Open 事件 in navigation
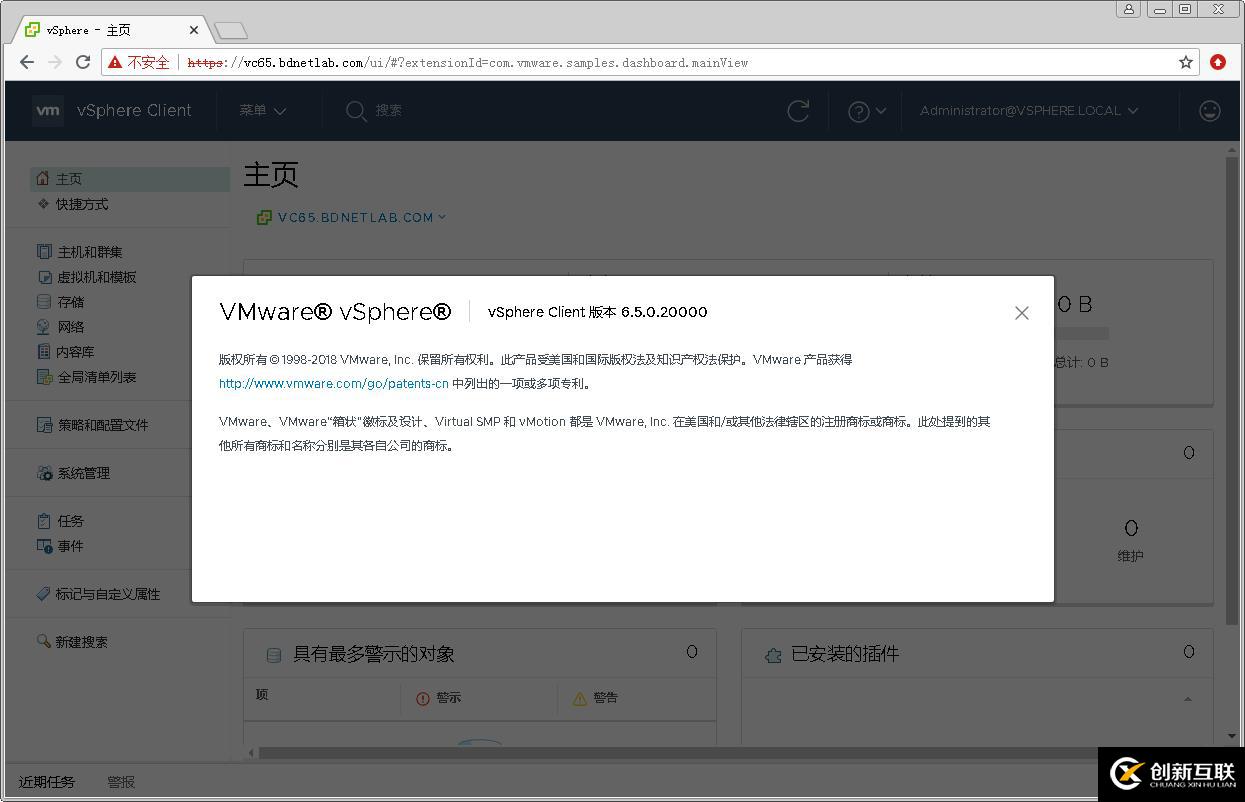Image resolution: width=1245 pixels, height=802 pixels. (x=70, y=546)
